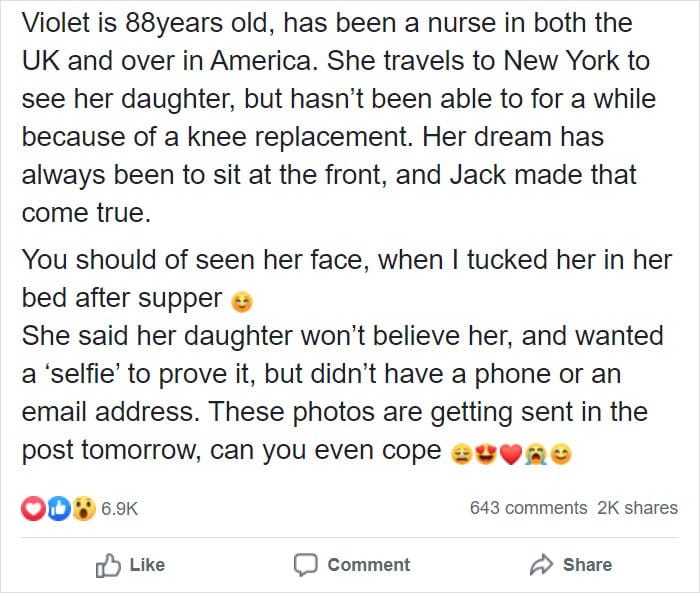Open the 643 comments link

(x=528, y=508)
